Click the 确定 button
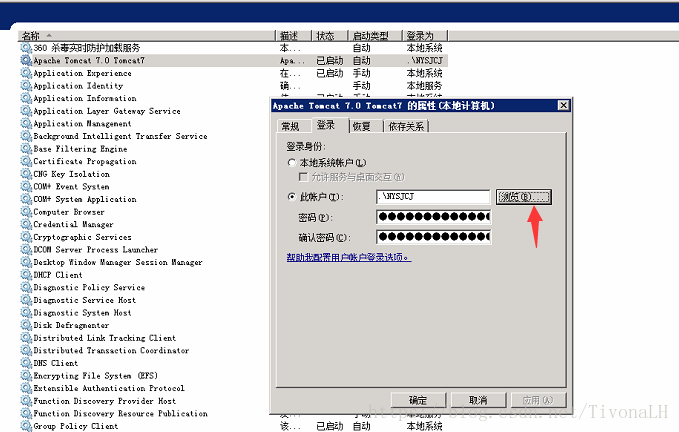Screen dimensions: 679x432 pos(418,400)
